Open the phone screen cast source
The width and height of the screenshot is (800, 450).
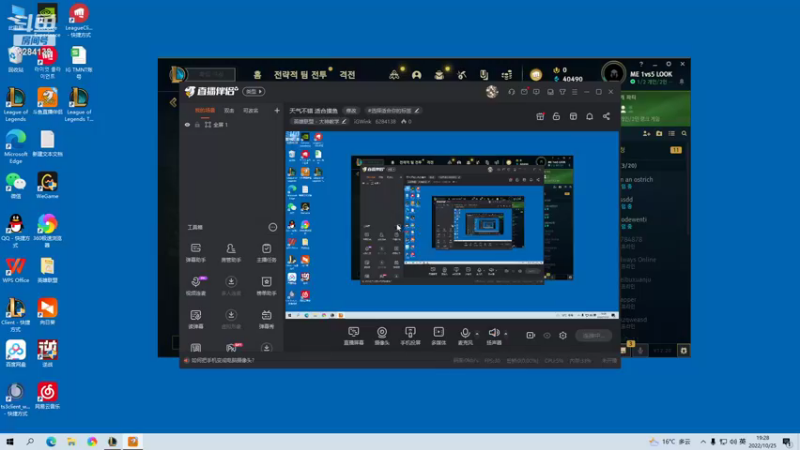coord(410,336)
